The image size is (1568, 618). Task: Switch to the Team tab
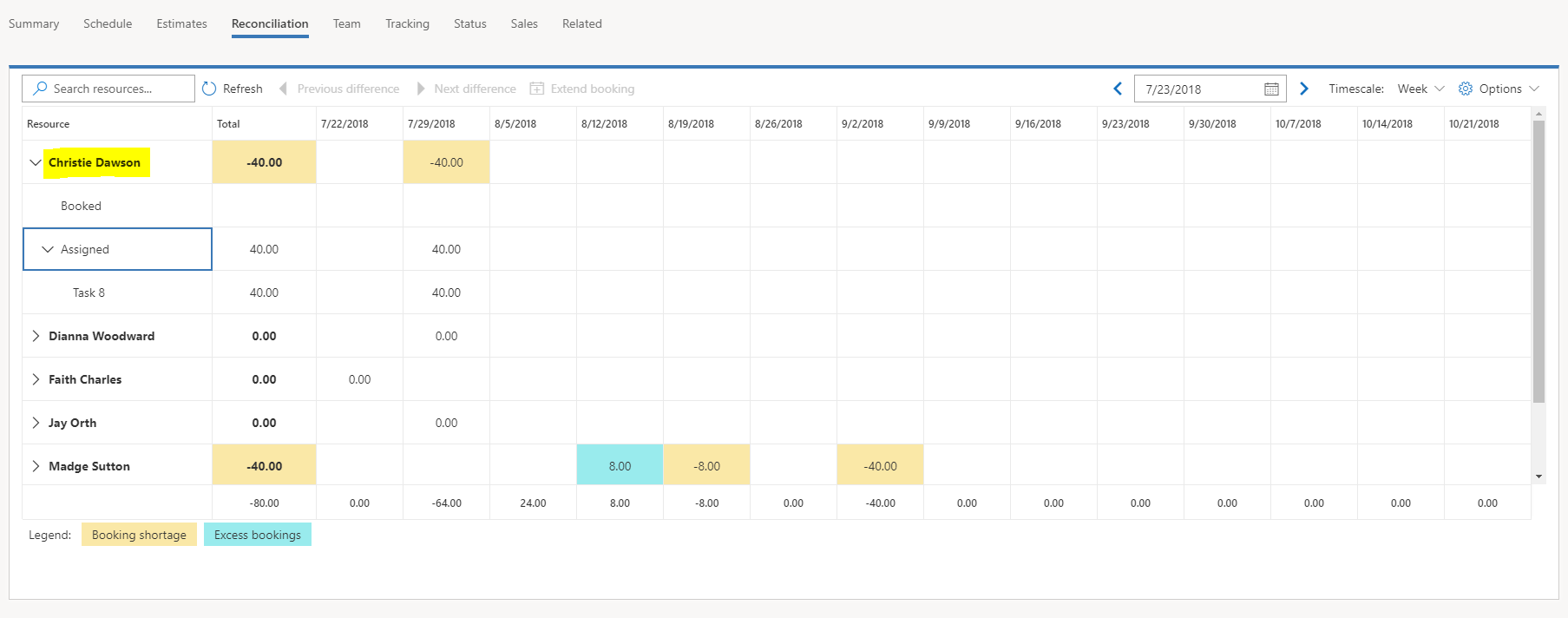(x=346, y=23)
